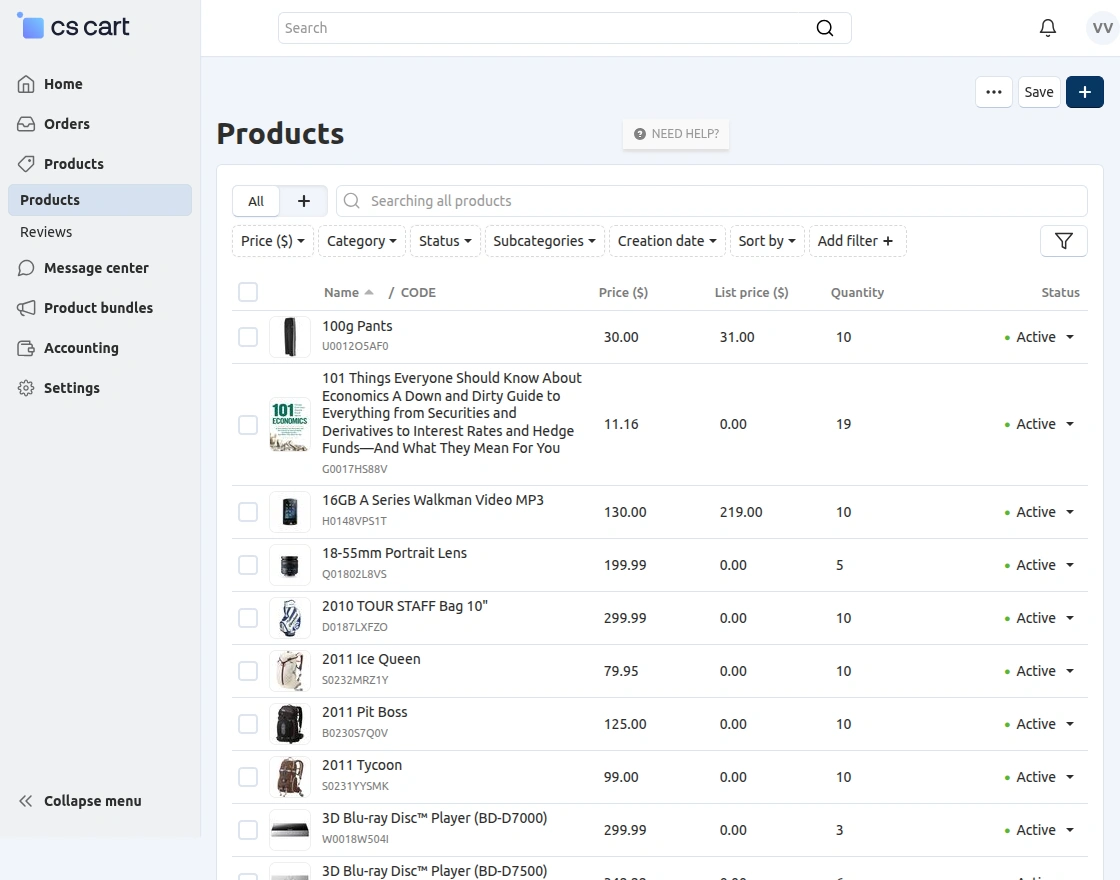
Task: Open Orders in the sidebar
Action: click(66, 124)
